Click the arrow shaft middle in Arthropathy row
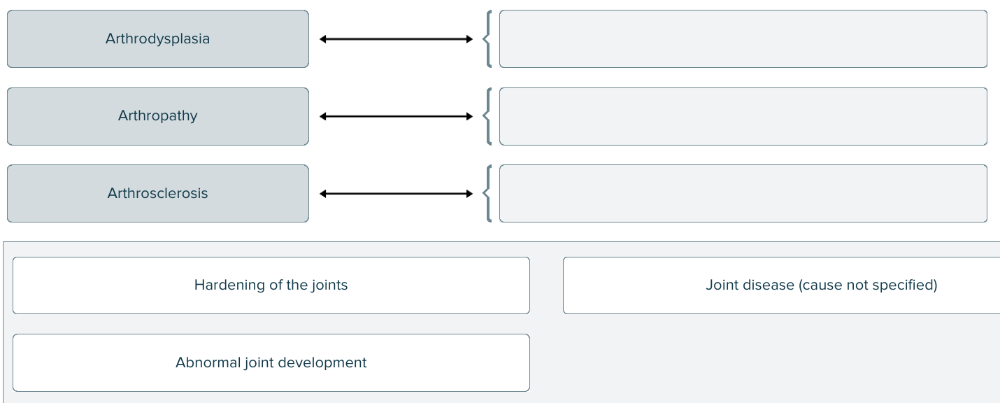The image size is (1000, 403). point(396,116)
